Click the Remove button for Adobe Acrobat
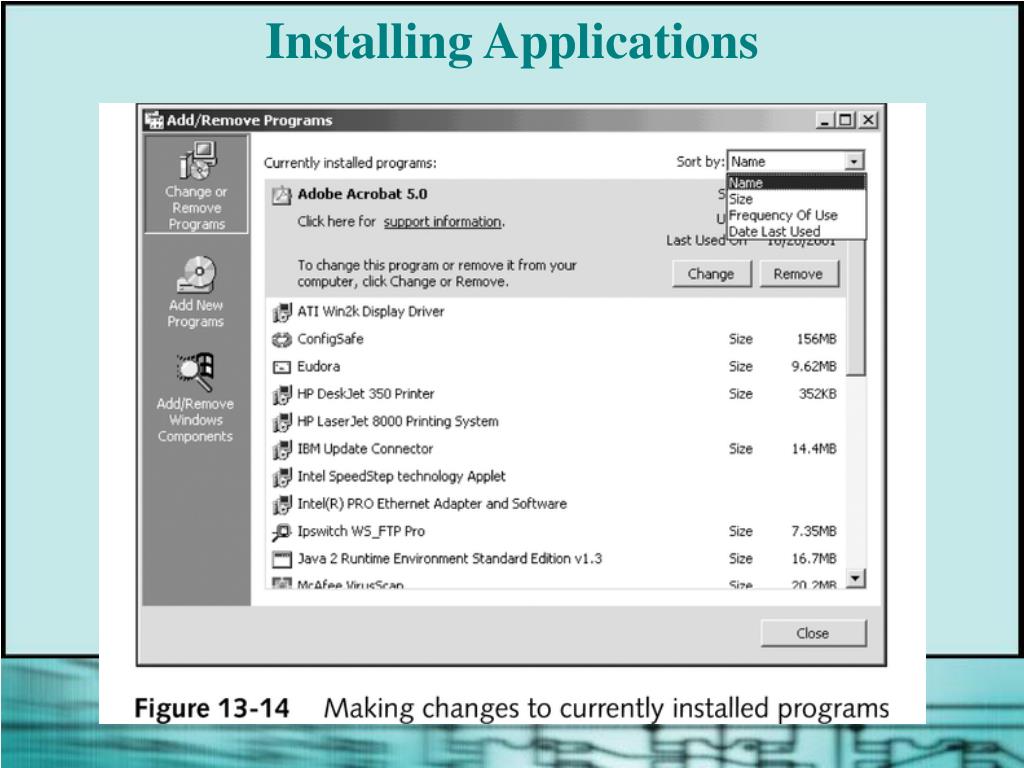1024x768 pixels. pyautogui.click(x=799, y=274)
